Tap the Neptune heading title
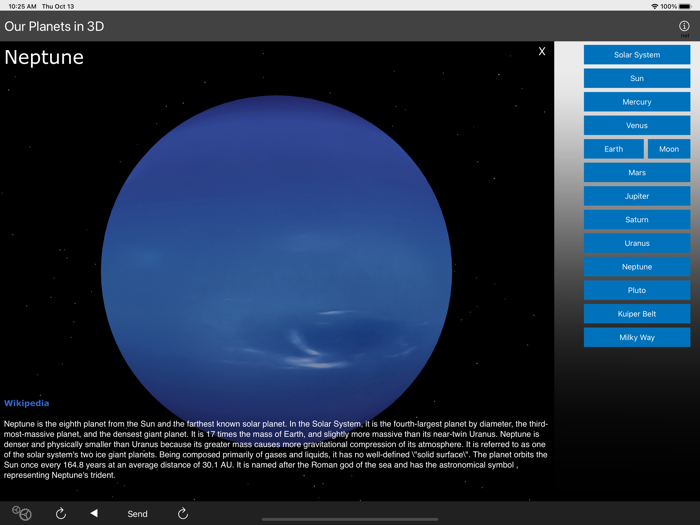700x525 pixels. pos(44,58)
